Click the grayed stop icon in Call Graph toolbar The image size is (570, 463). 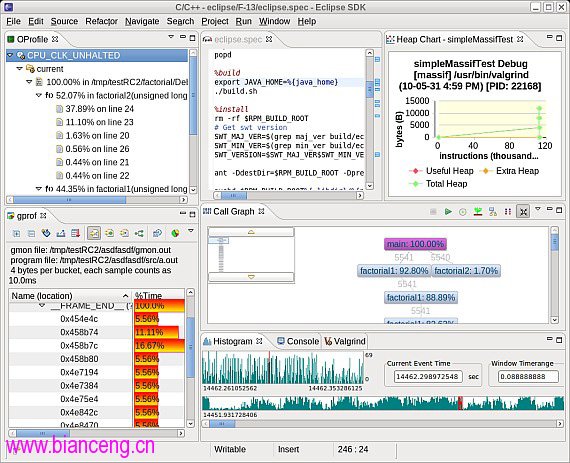(x=433, y=212)
